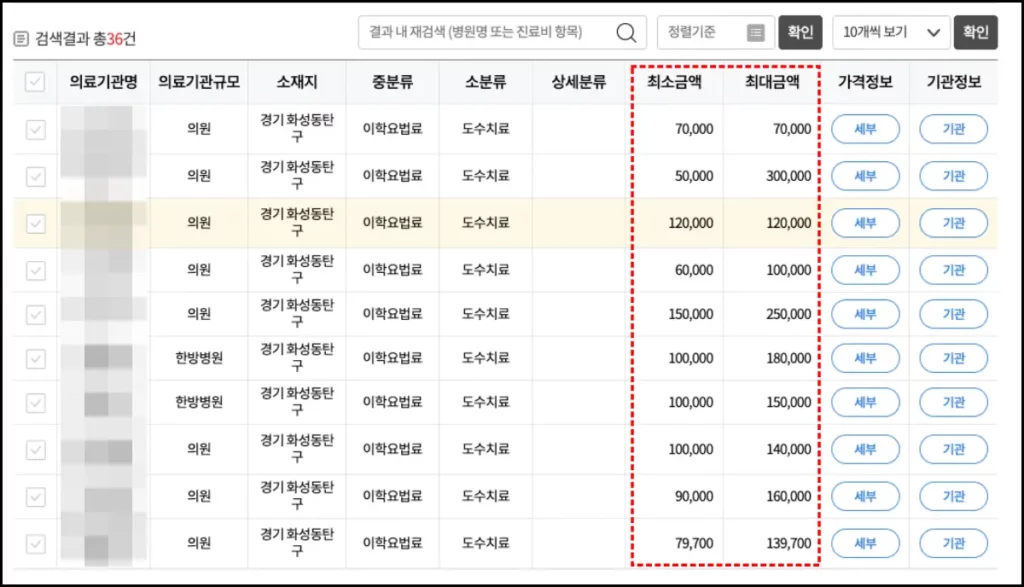Screen dimensions: 1024x587
Task: Click the 최소금액 column header
Action: (675, 82)
